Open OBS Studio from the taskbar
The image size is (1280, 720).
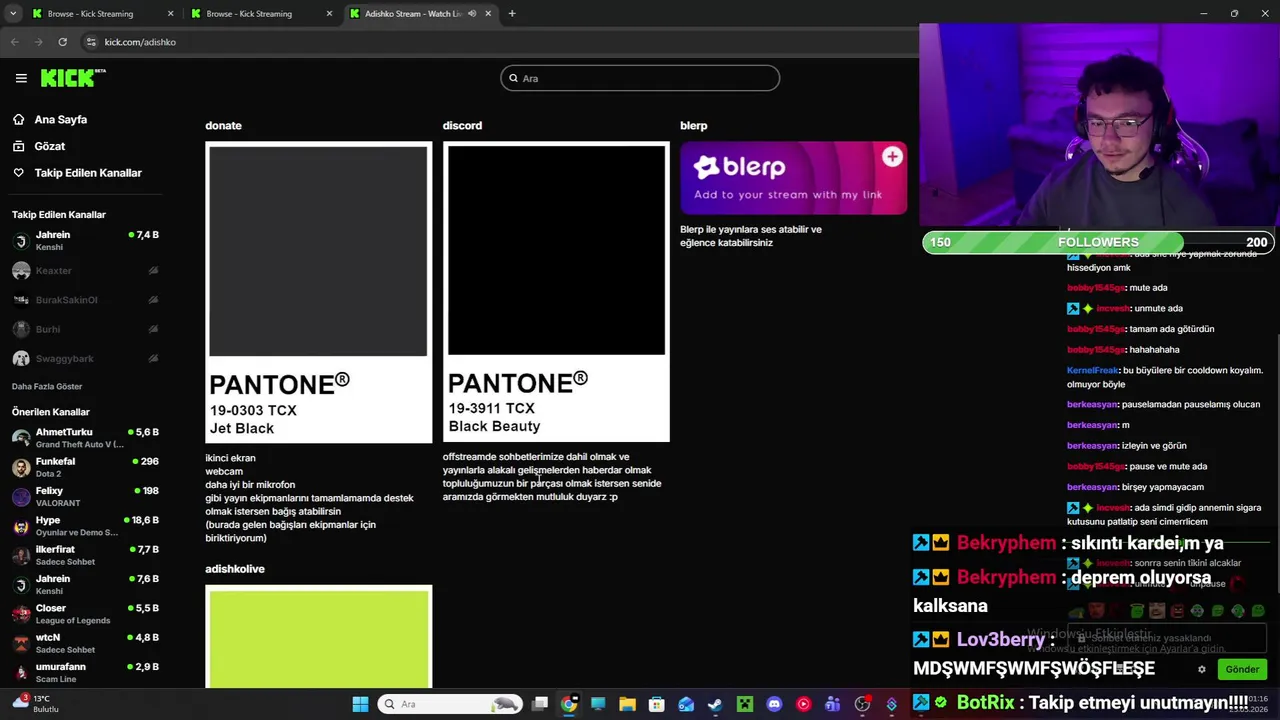click(862, 704)
